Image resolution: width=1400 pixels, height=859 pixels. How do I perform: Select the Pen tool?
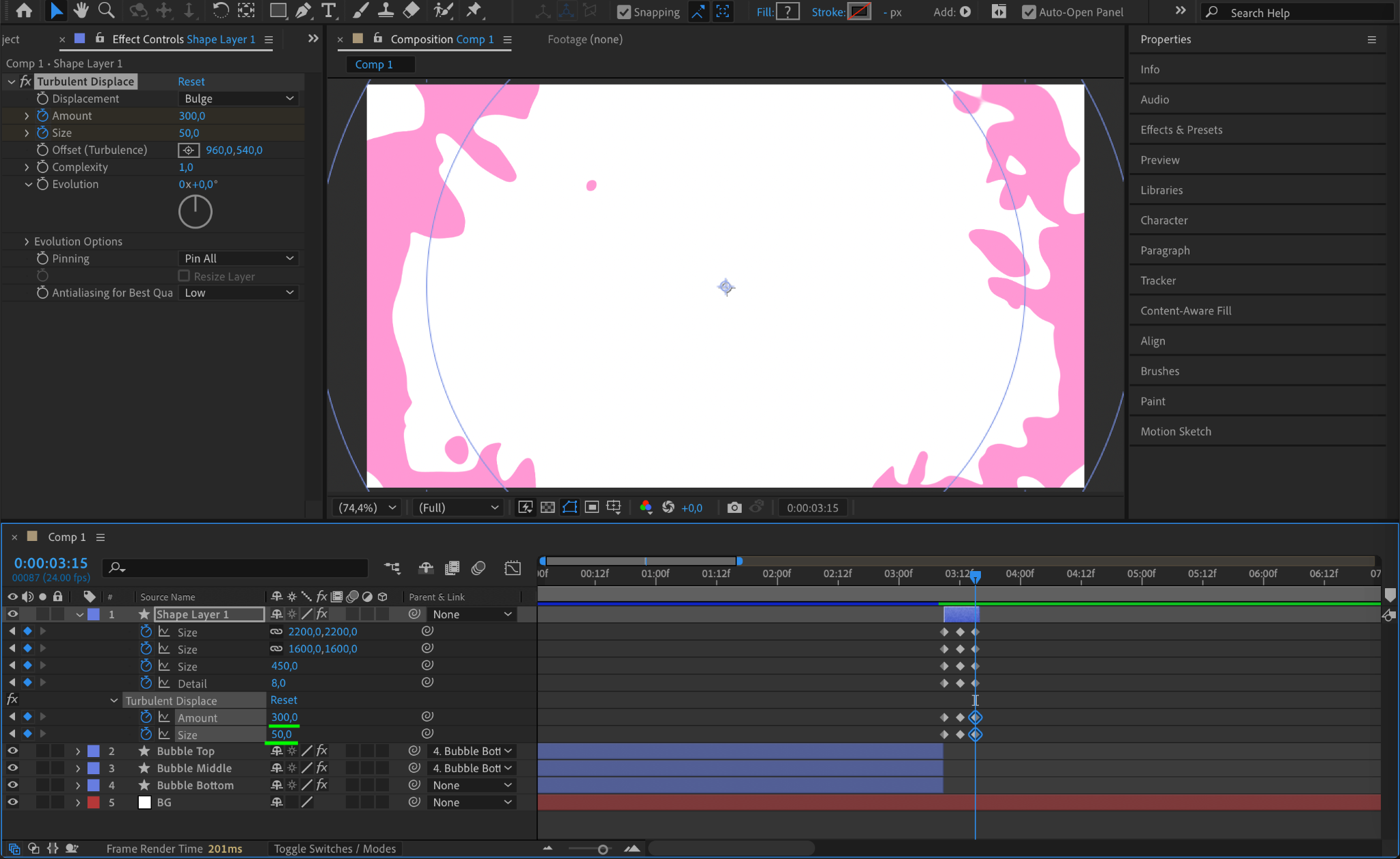pos(303,10)
